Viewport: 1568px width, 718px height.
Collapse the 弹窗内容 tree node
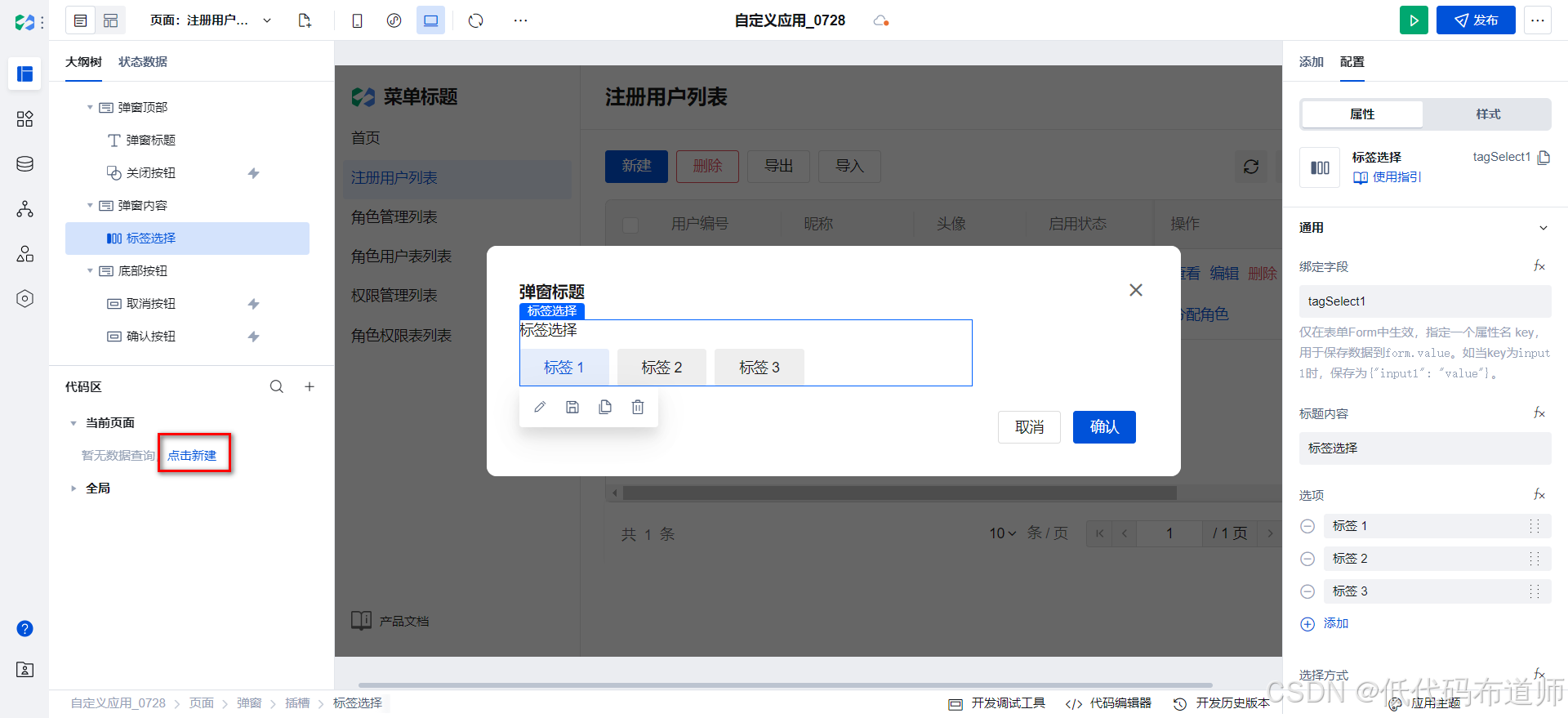(90, 205)
